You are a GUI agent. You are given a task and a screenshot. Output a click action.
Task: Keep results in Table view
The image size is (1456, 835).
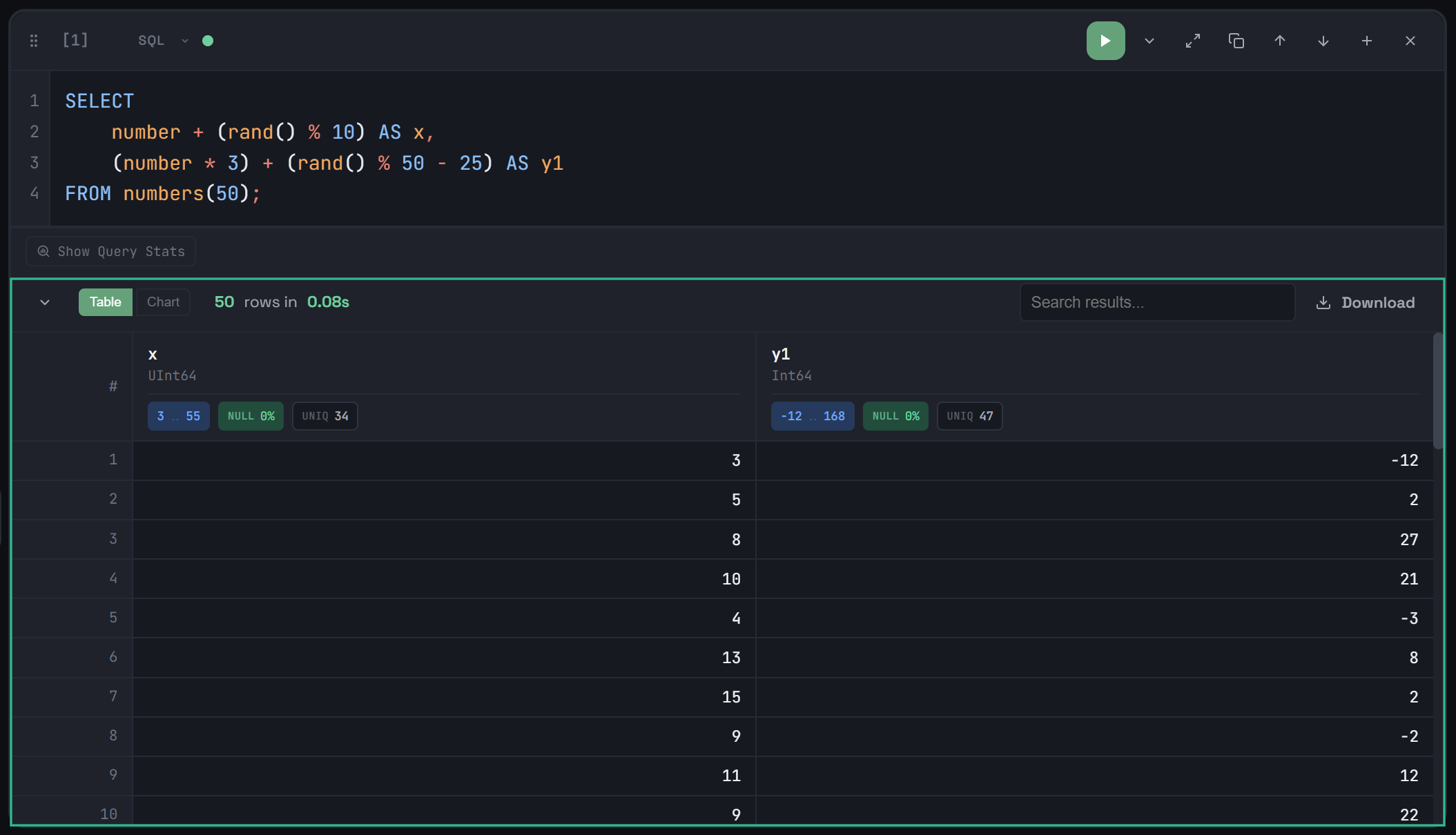click(105, 302)
